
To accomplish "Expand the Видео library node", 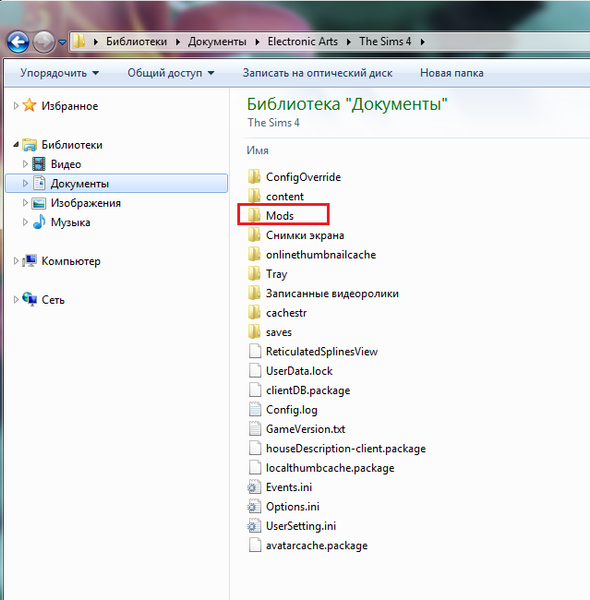I will coord(25,164).
